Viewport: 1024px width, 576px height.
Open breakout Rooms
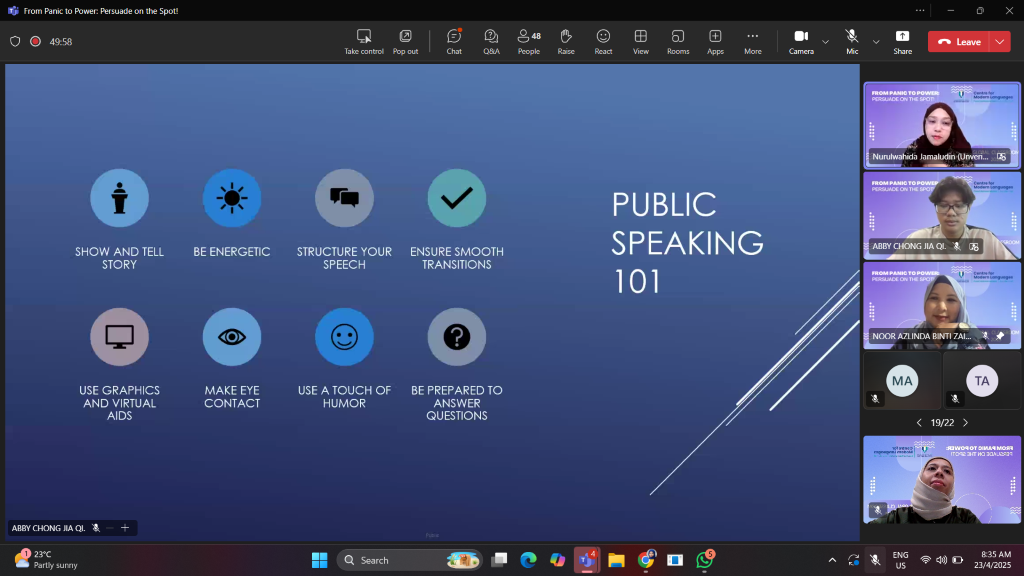click(678, 41)
